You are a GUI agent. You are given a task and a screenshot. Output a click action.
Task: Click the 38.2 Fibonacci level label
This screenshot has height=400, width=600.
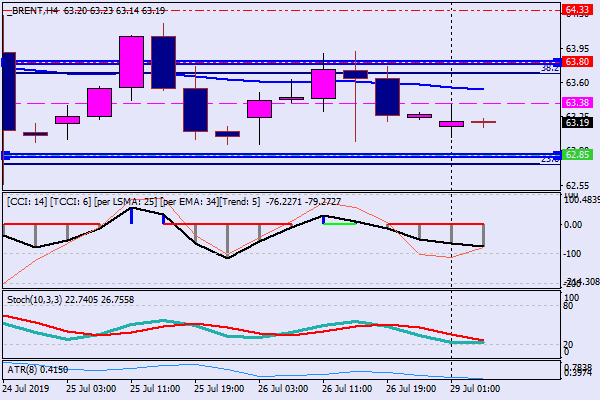point(548,69)
